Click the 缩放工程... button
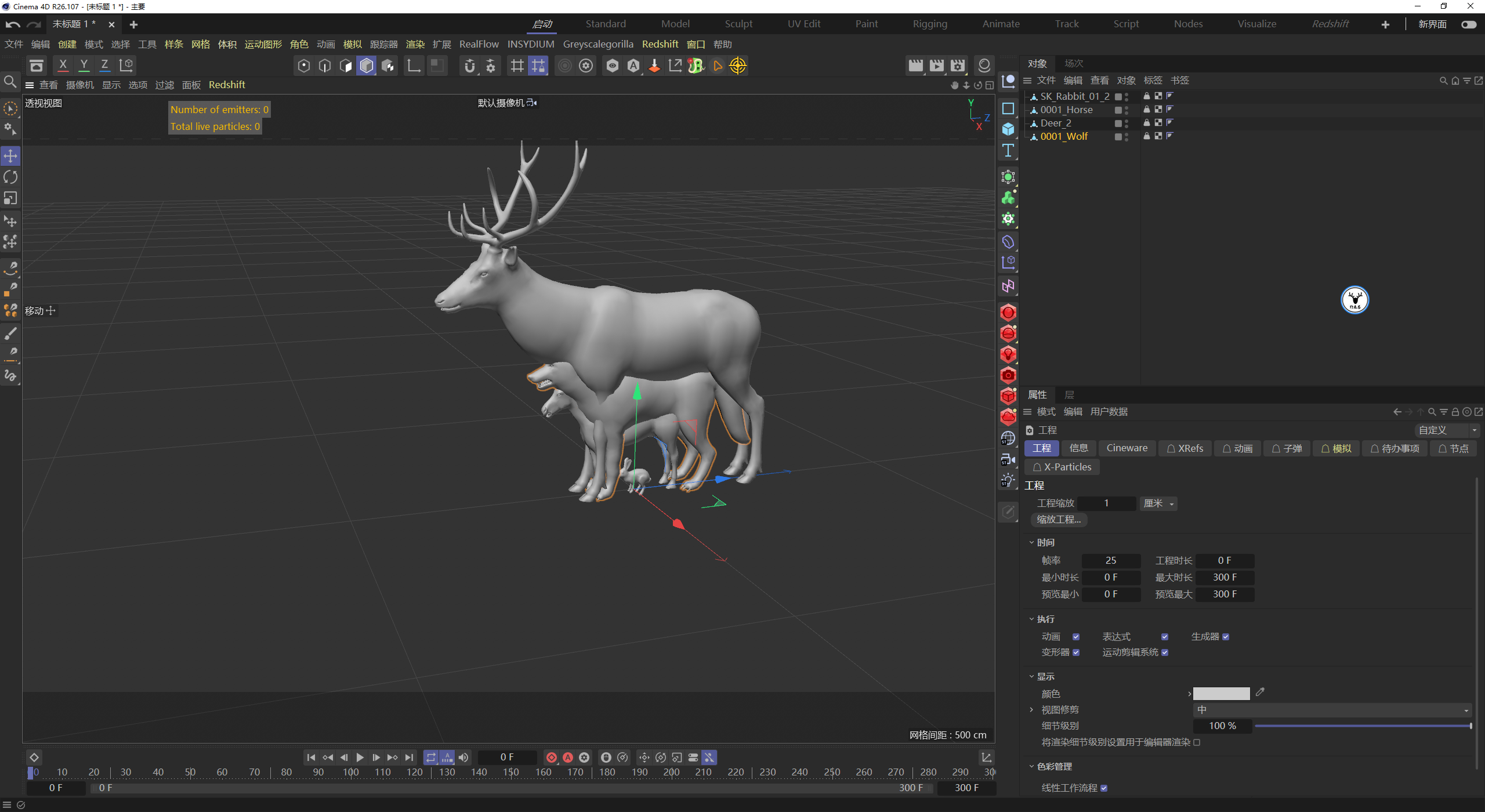This screenshot has height=812, width=1485. 1059,520
